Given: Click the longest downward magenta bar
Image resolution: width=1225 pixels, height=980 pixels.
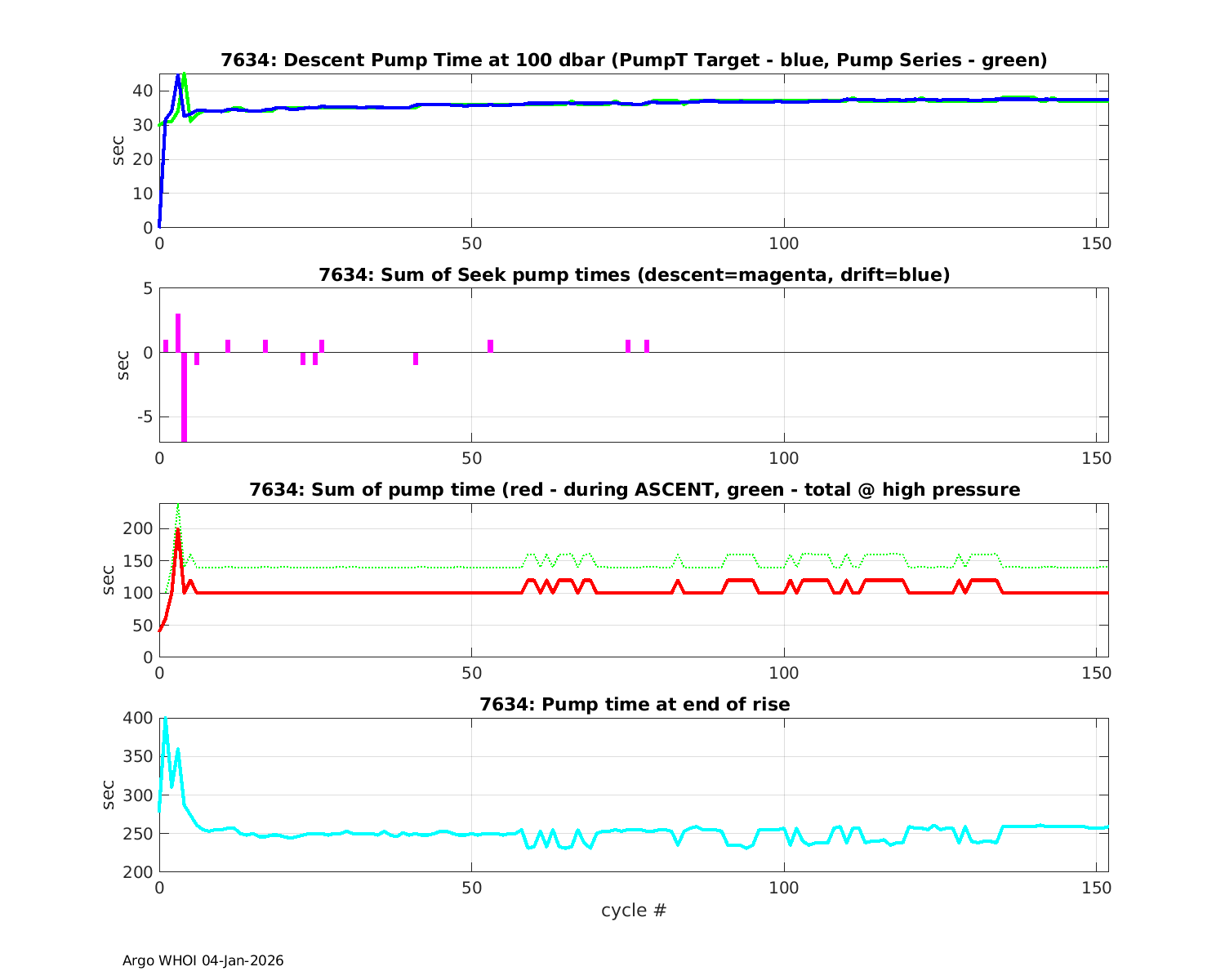Looking at the screenshot, I should [184, 400].
